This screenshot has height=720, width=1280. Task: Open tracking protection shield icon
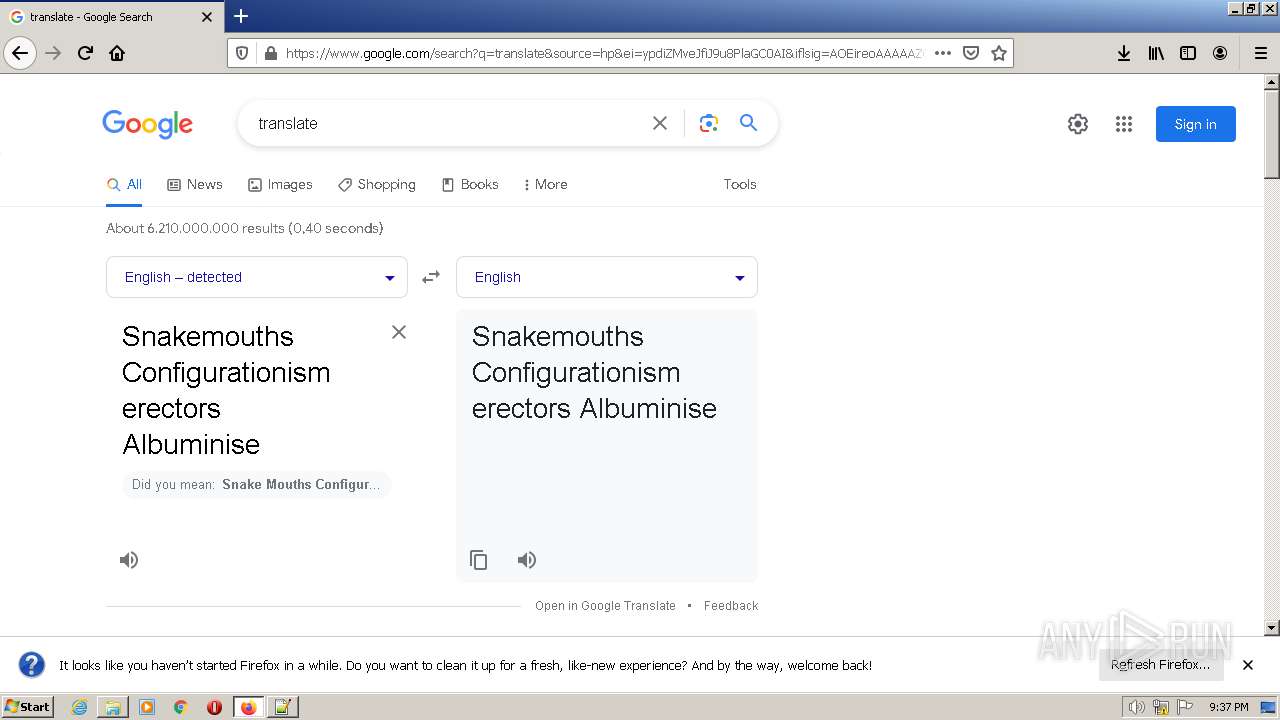click(241, 53)
